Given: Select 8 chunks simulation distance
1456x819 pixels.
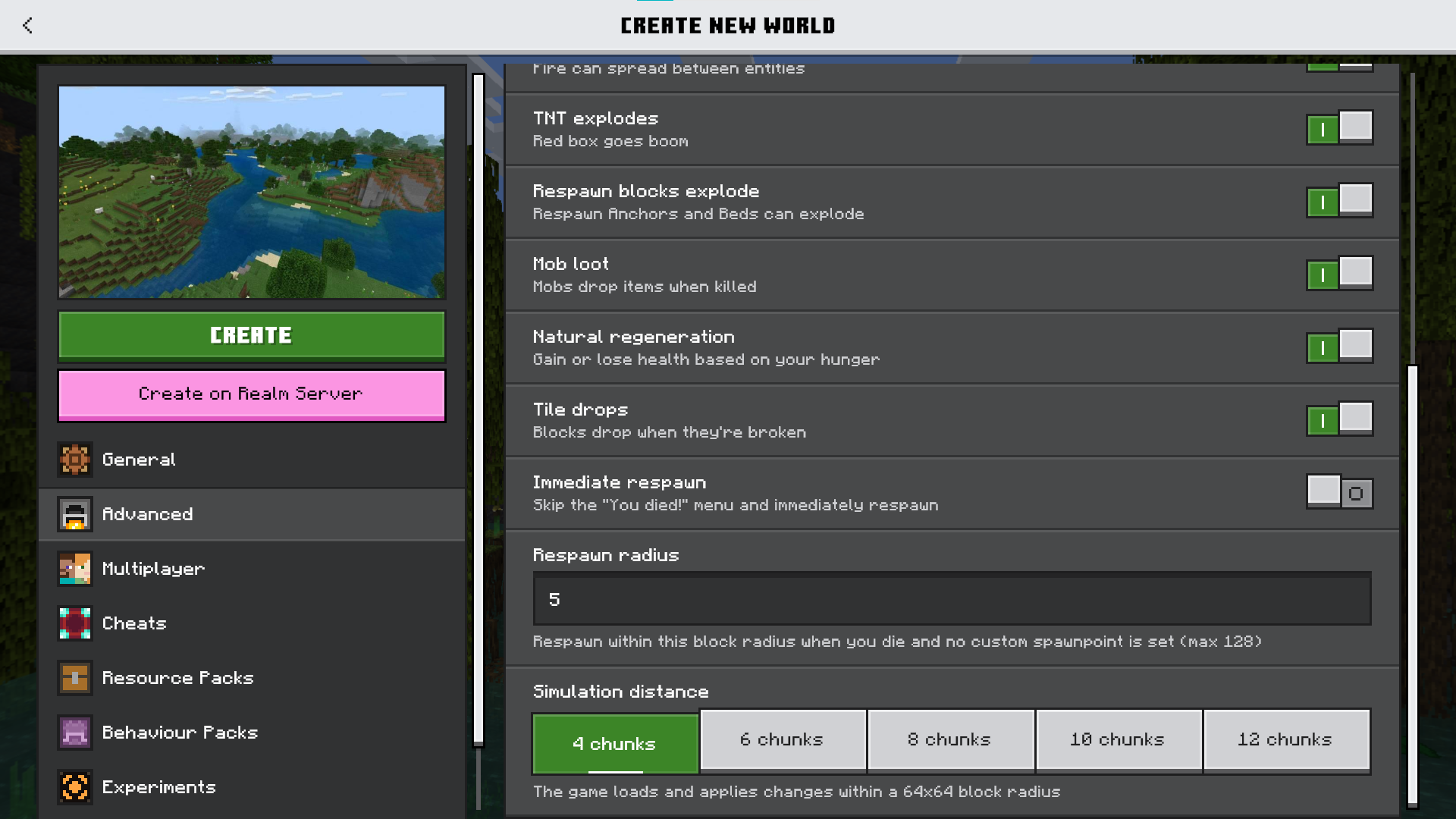Looking at the screenshot, I should click(x=950, y=739).
